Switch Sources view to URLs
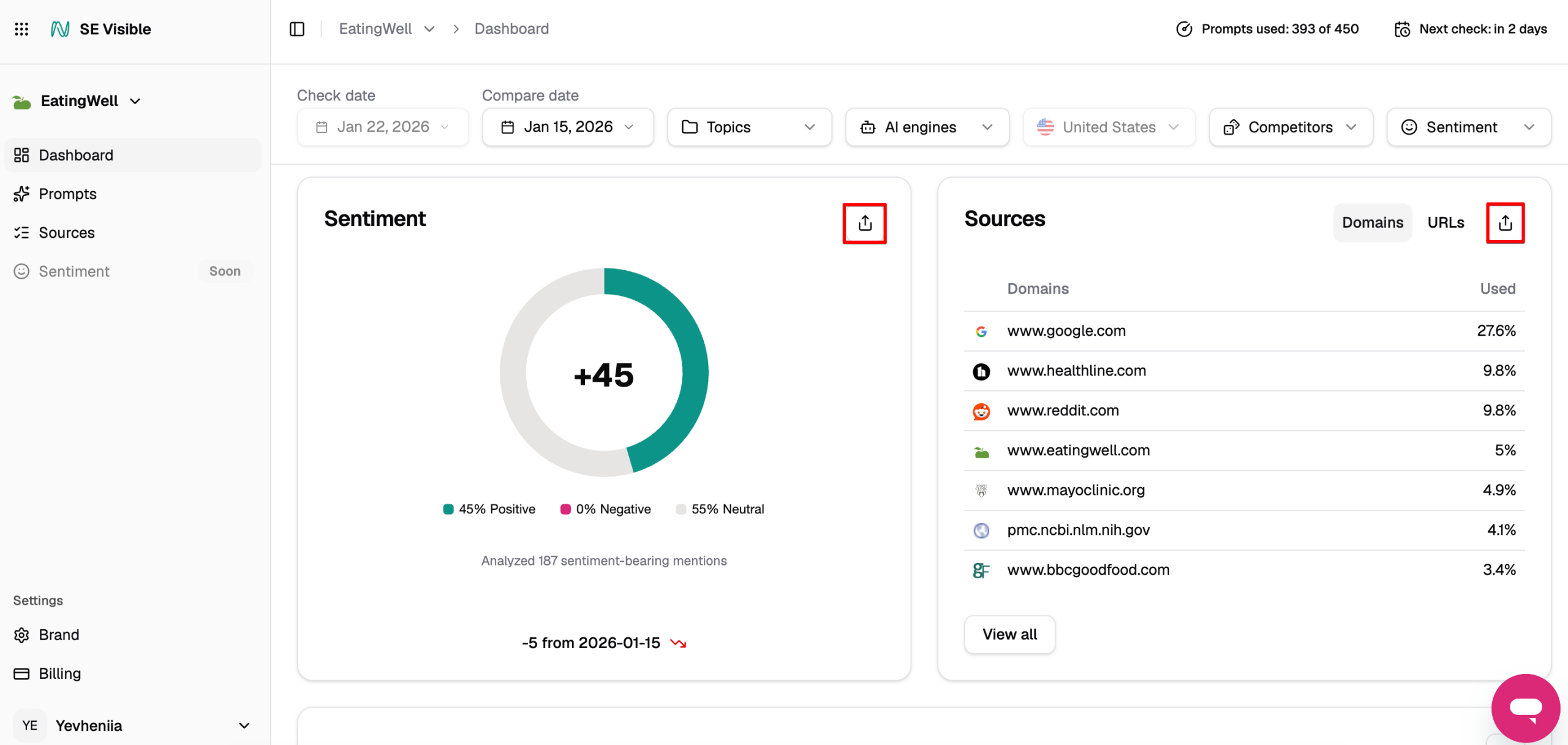 pos(1446,222)
